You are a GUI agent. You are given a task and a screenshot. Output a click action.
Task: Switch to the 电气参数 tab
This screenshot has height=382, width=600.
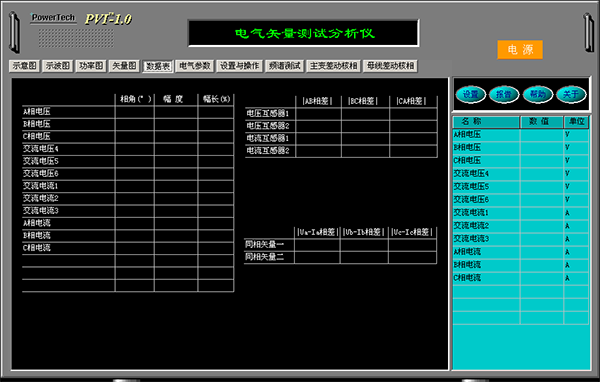[x=195, y=66]
